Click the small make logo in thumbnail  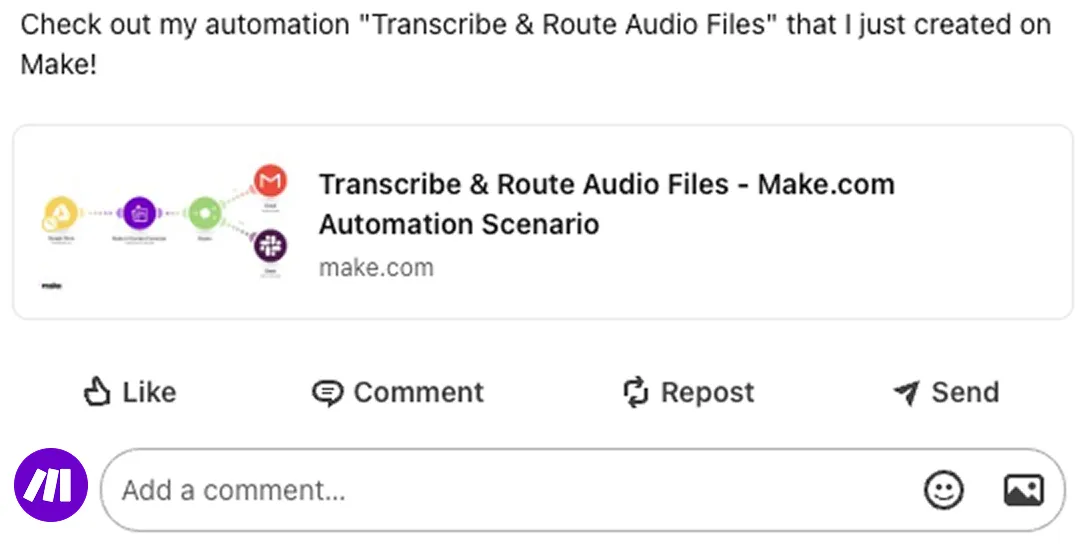coord(51,286)
